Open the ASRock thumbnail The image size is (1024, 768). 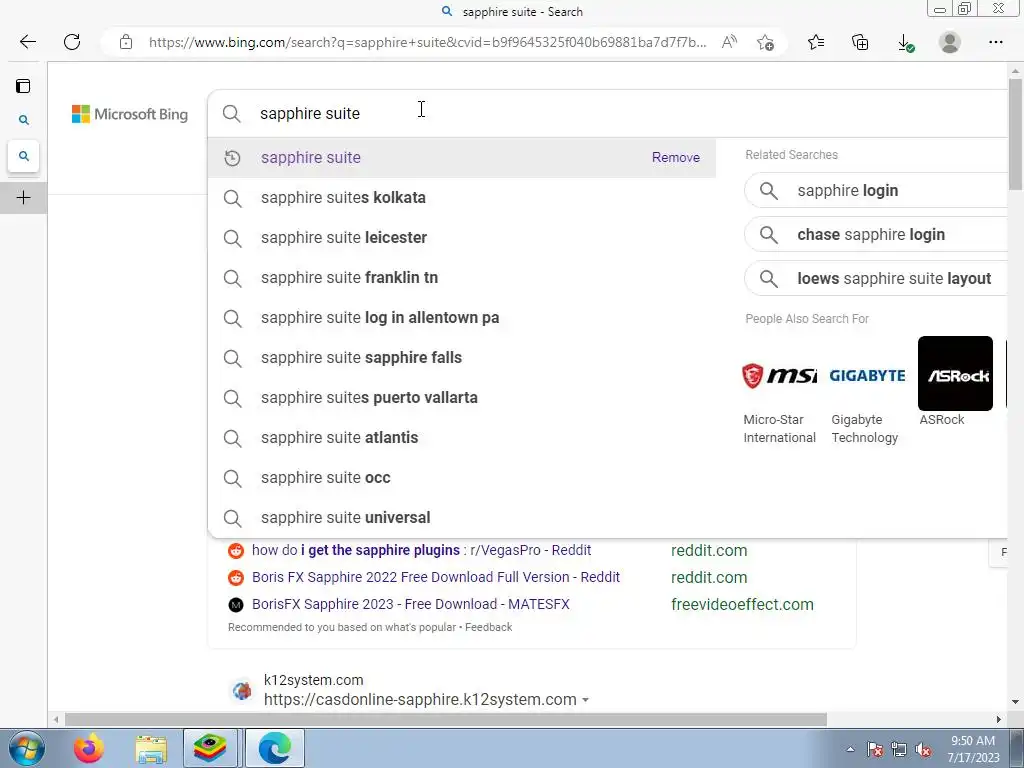pos(955,374)
